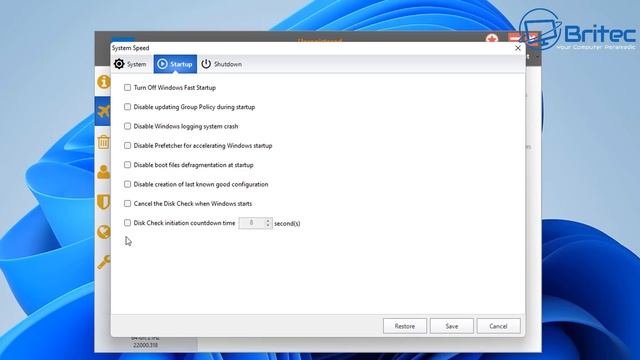Viewport: 640px width, 360px height.
Task: Select the Startup tab
Action: tap(175, 64)
